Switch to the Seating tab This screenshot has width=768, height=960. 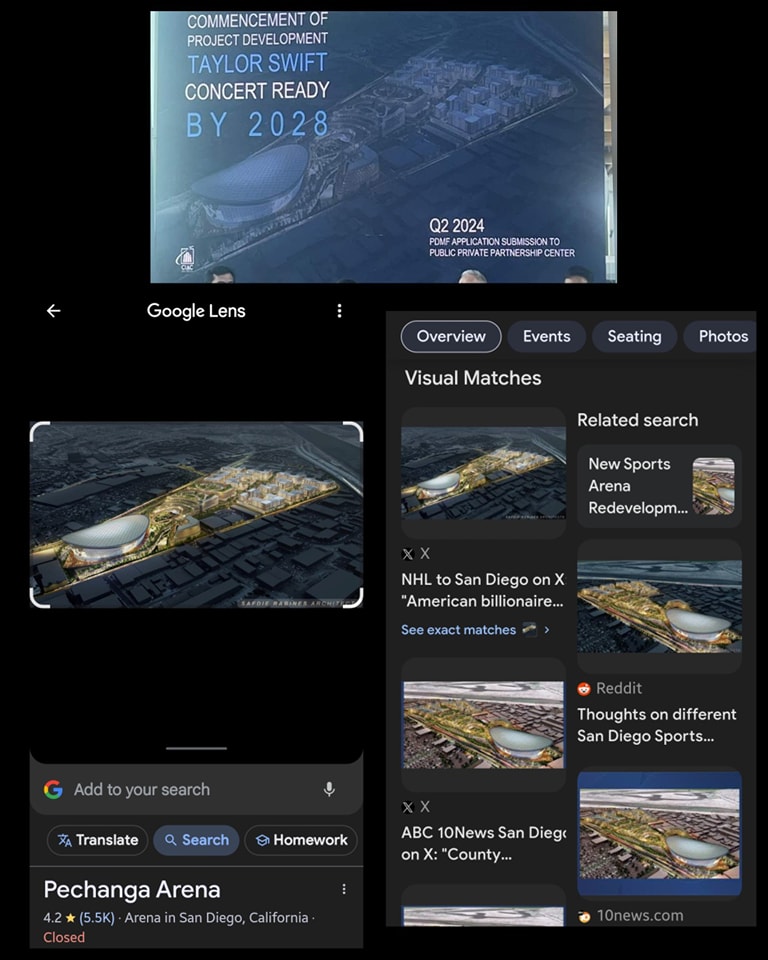pyautogui.click(x=634, y=336)
